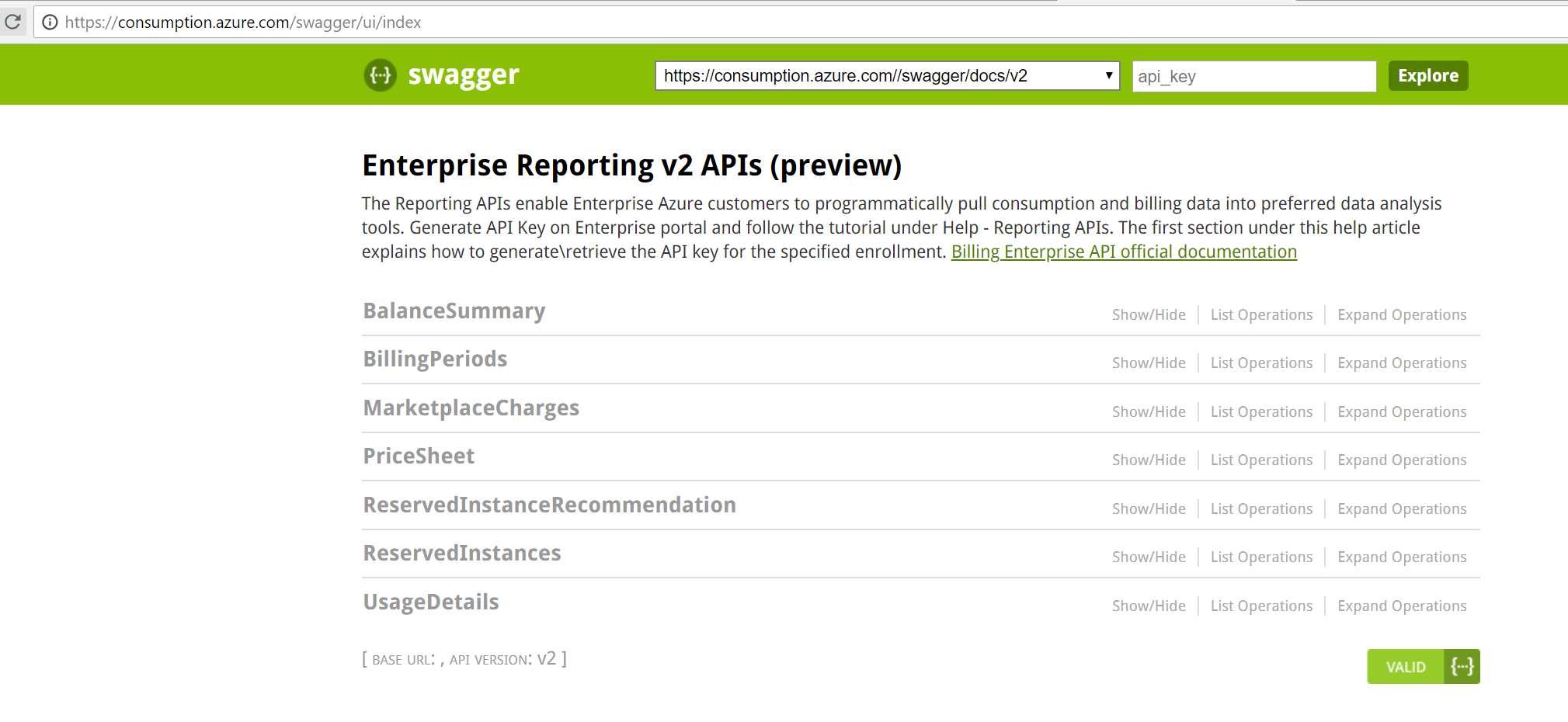List Operations for BillingPeriods
The height and width of the screenshot is (722, 1568).
(1261, 363)
